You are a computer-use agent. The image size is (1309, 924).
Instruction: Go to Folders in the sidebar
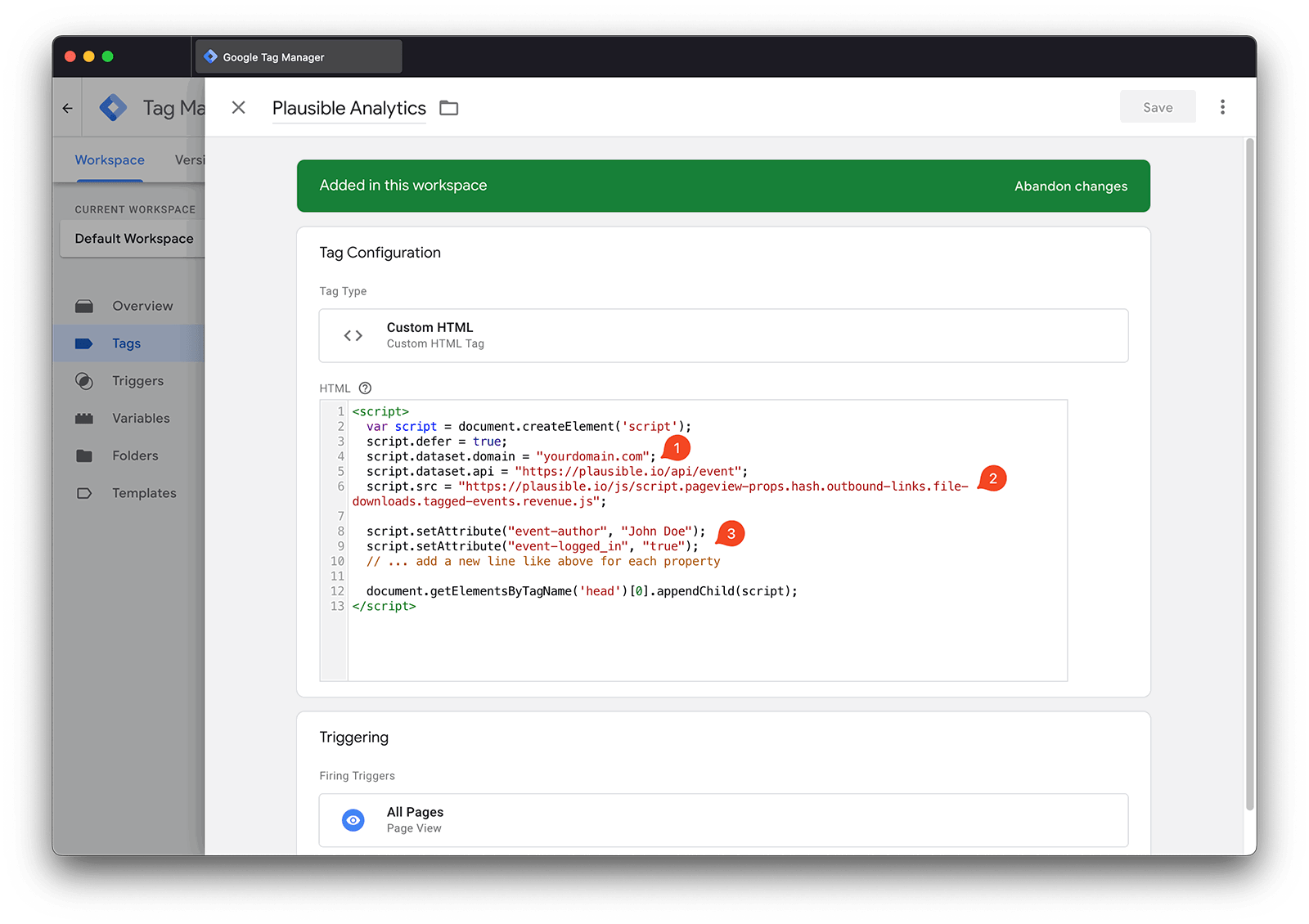135,455
